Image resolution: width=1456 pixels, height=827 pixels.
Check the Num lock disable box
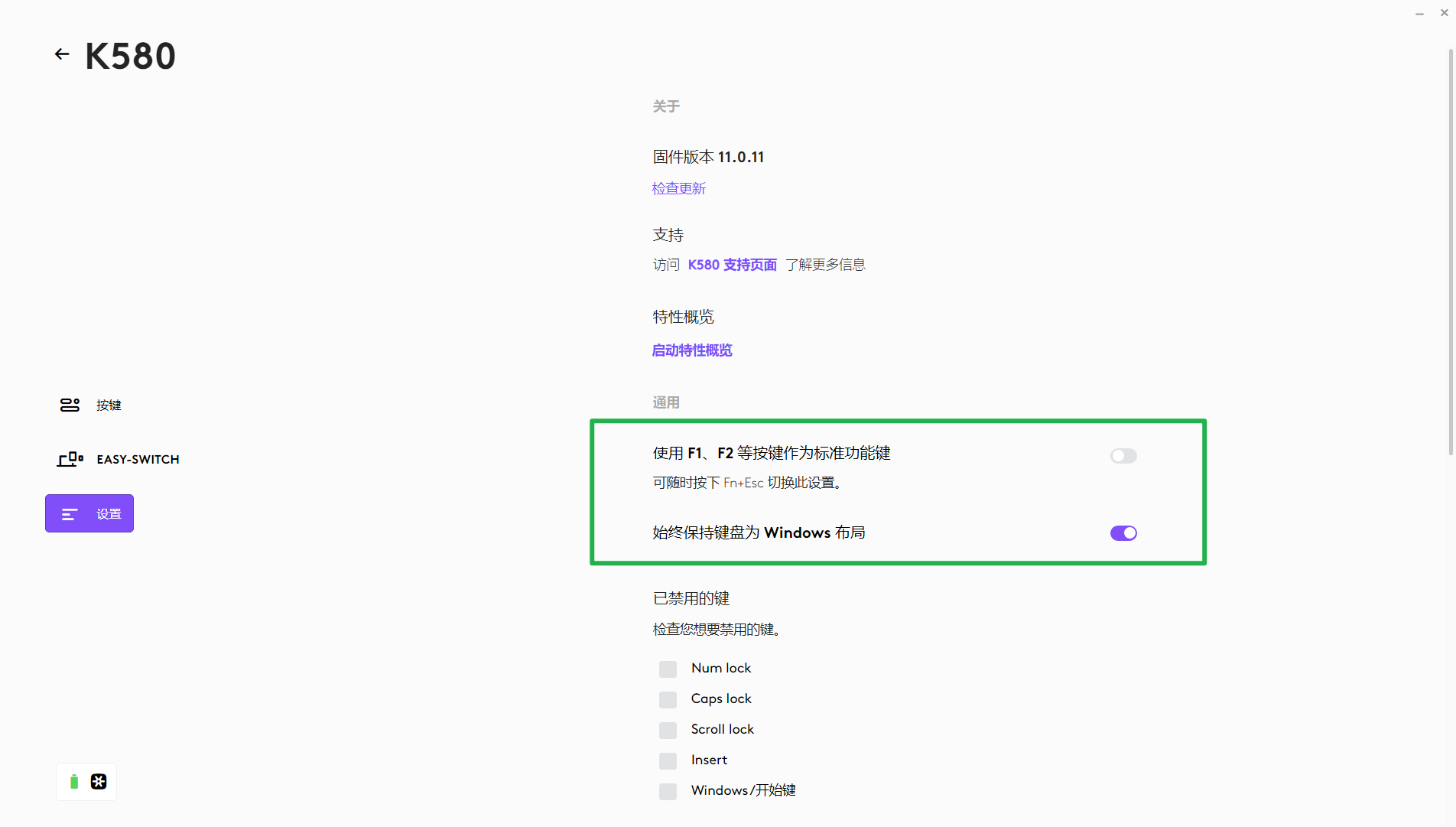pos(668,669)
